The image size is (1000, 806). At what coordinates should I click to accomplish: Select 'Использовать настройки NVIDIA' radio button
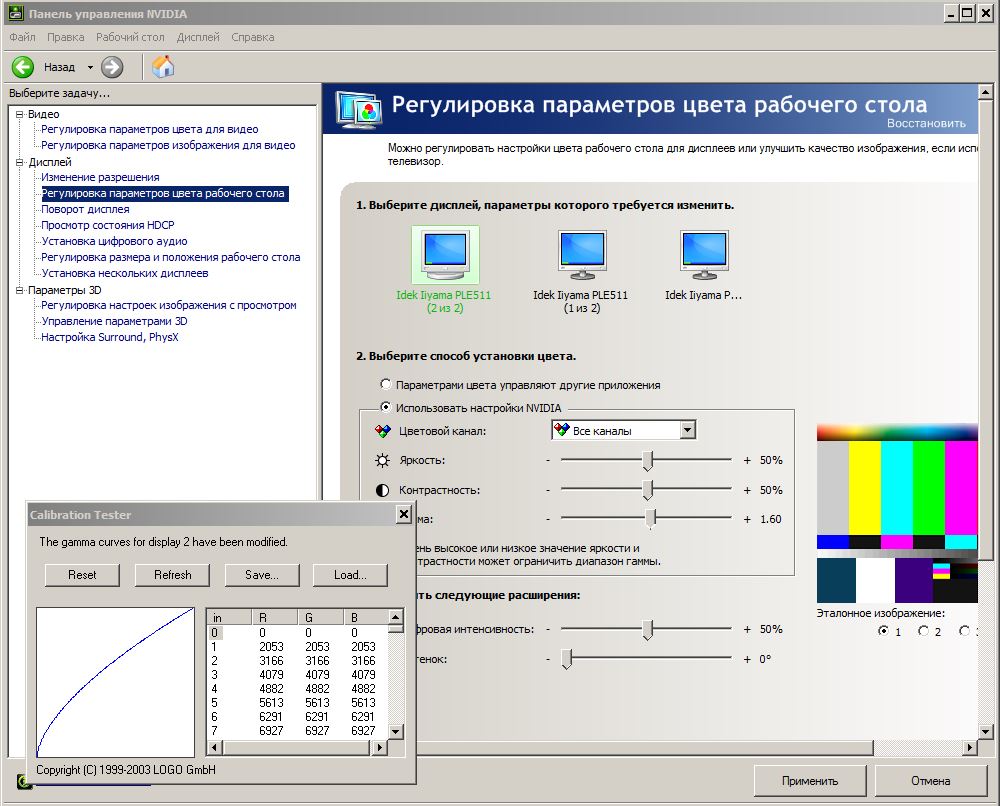(x=386, y=407)
